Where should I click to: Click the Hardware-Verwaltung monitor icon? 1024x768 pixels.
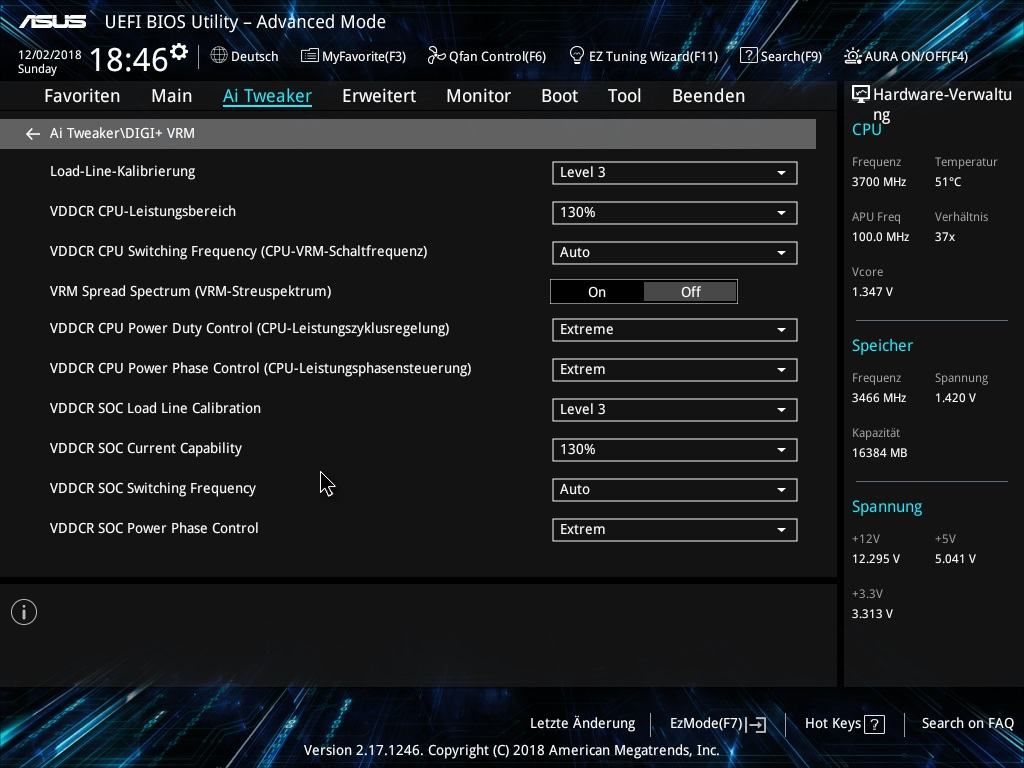[x=861, y=95]
